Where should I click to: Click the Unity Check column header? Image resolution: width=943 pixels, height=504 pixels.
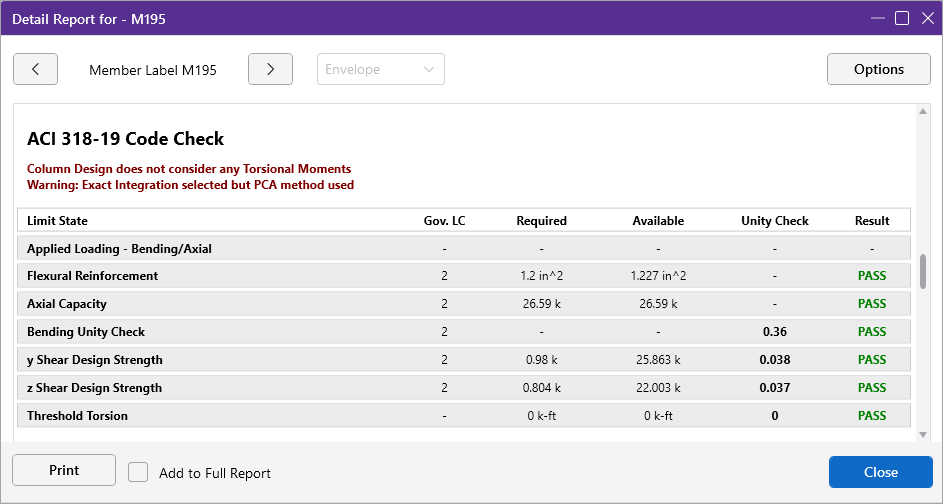[x=774, y=221]
